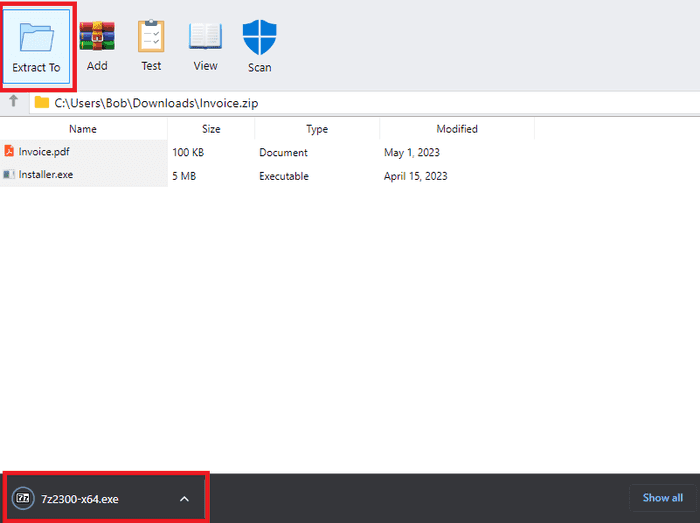Image resolution: width=700 pixels, height=523 pixels.
Task: Click Show all downloads button
Action: 662,498
